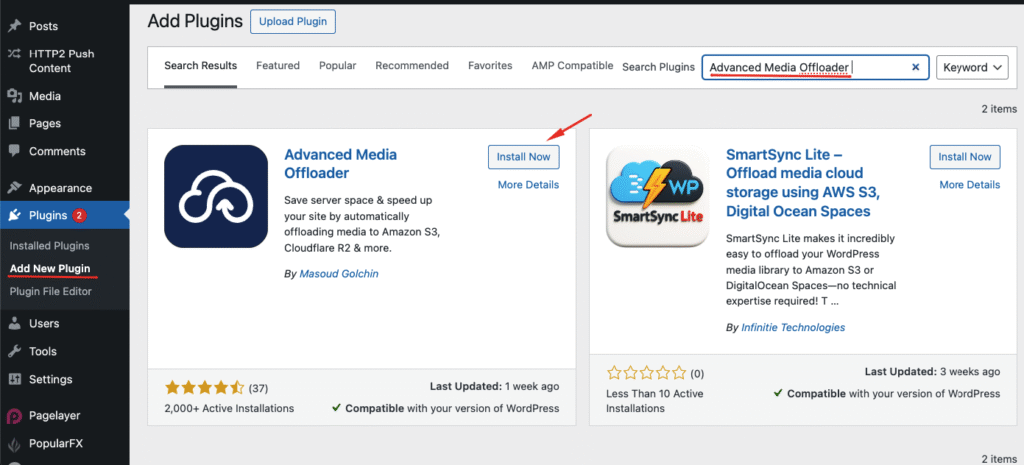
Task: Switch to the AMP Compatible tab
Action: click(572, 65)
